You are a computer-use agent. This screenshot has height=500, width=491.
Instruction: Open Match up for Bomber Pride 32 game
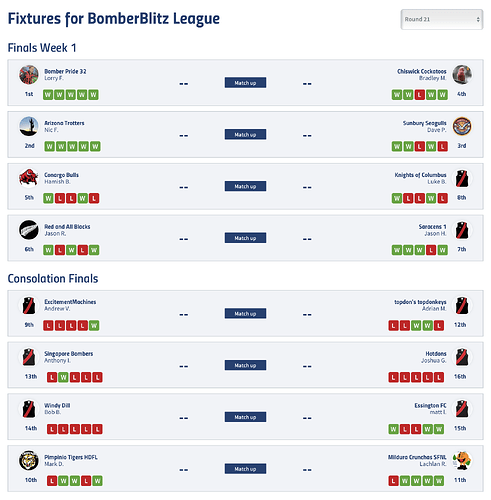pyautogui.click(x=245, y=83)
